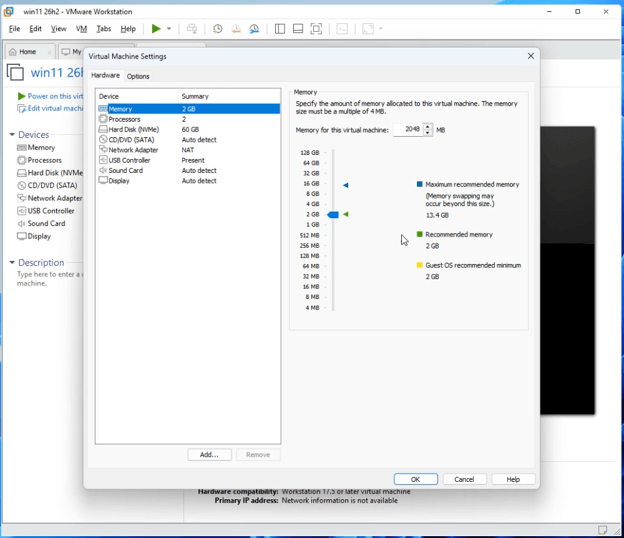Image resolution: width=624 pixels, height=538 pixels.
Task: Click Power on this virtual machine link
Action: [51, 96]
